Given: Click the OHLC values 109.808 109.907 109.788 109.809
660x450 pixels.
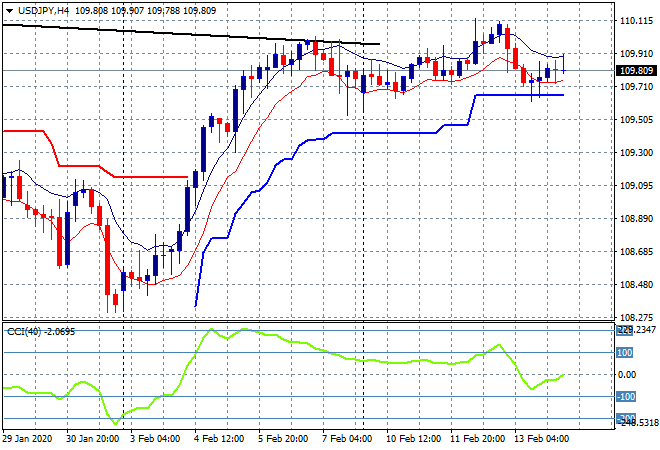Looking at the screenshot, I should [146, 11].
